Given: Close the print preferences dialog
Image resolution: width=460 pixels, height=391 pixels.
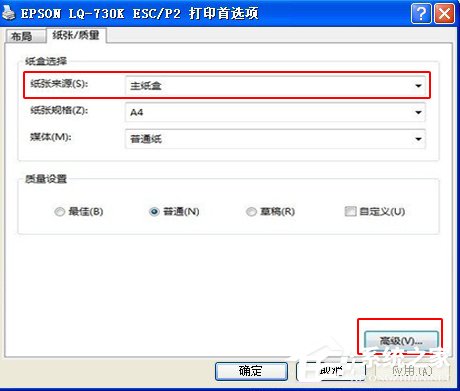Looking at the screenshot, I should coord(444,14).
